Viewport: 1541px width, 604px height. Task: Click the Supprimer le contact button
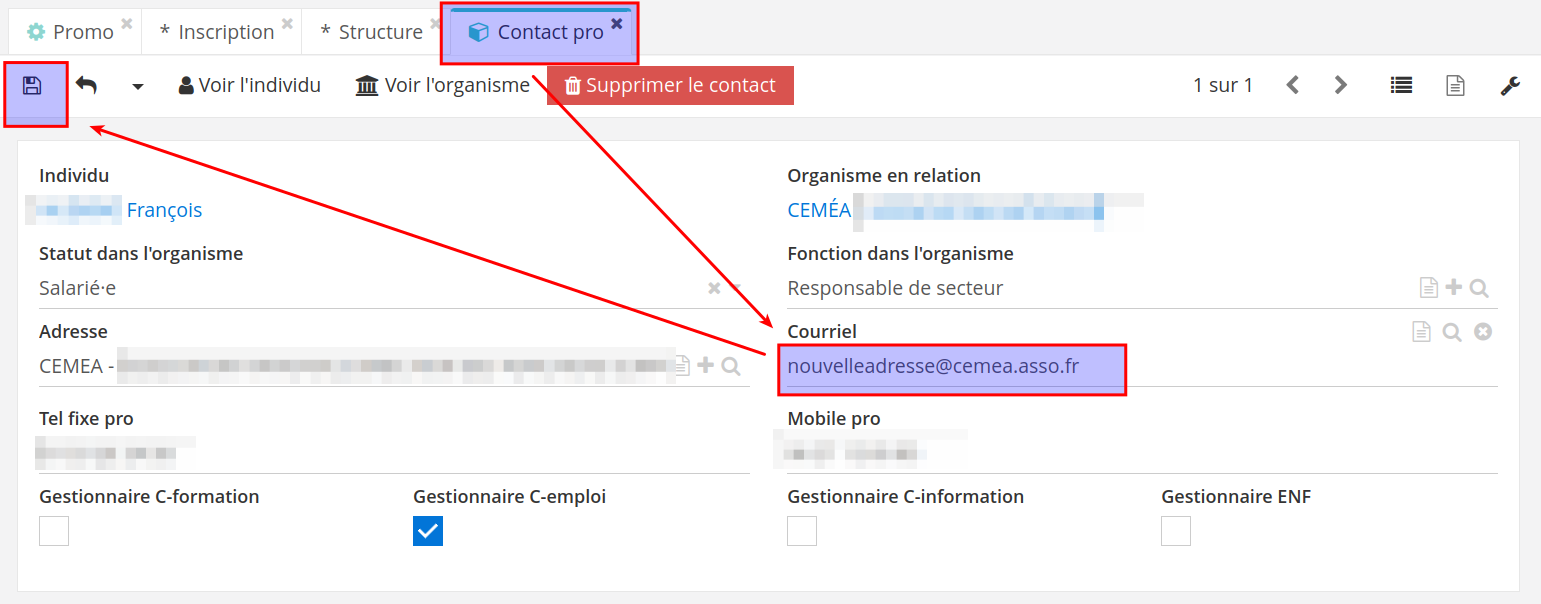670,85
